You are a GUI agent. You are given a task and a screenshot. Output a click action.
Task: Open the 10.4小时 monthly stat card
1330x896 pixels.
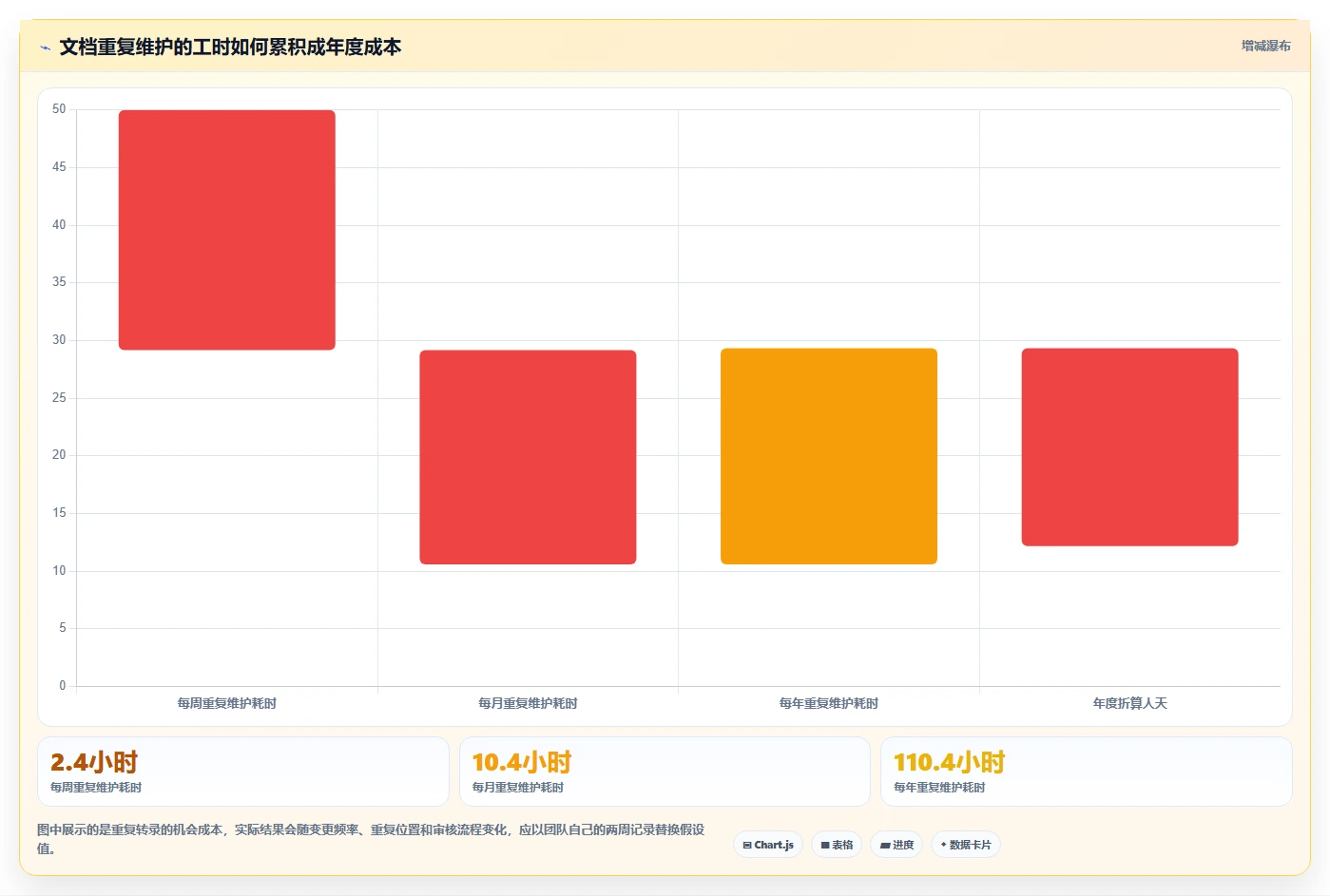click(665, 772)
